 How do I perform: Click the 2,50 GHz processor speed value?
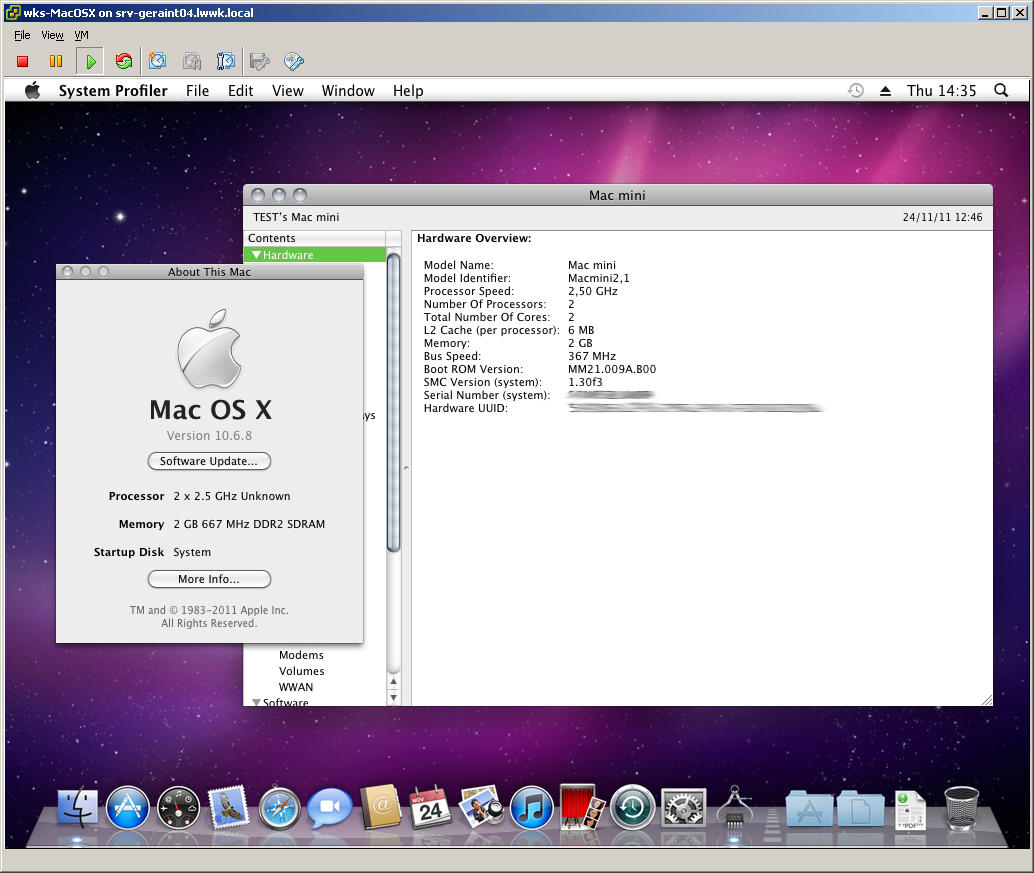pyautogui.click(x=593, y=291)
